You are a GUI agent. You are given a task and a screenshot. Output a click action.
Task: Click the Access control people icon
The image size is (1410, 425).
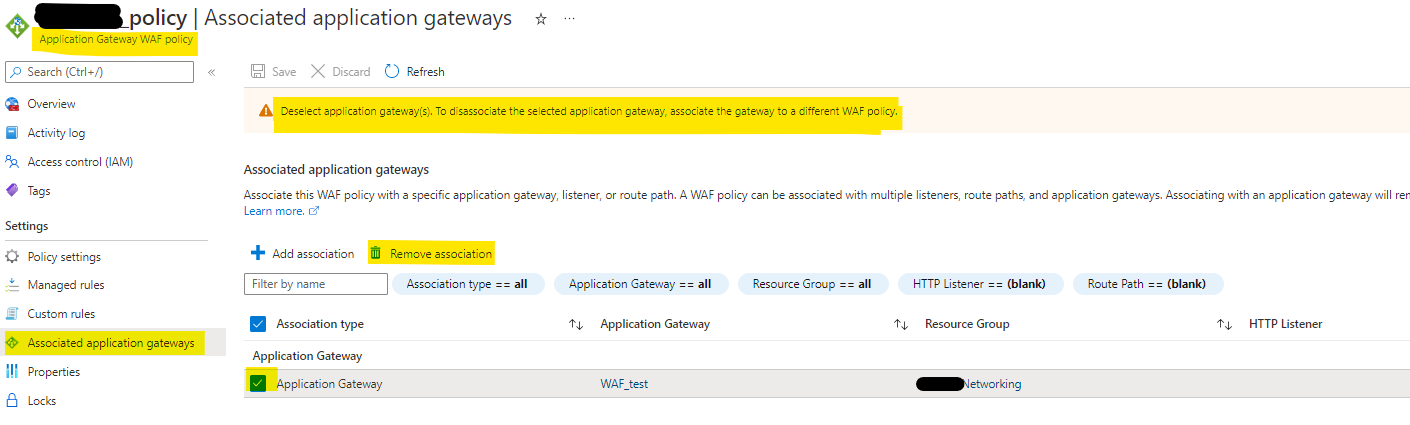tap(13, 162)
